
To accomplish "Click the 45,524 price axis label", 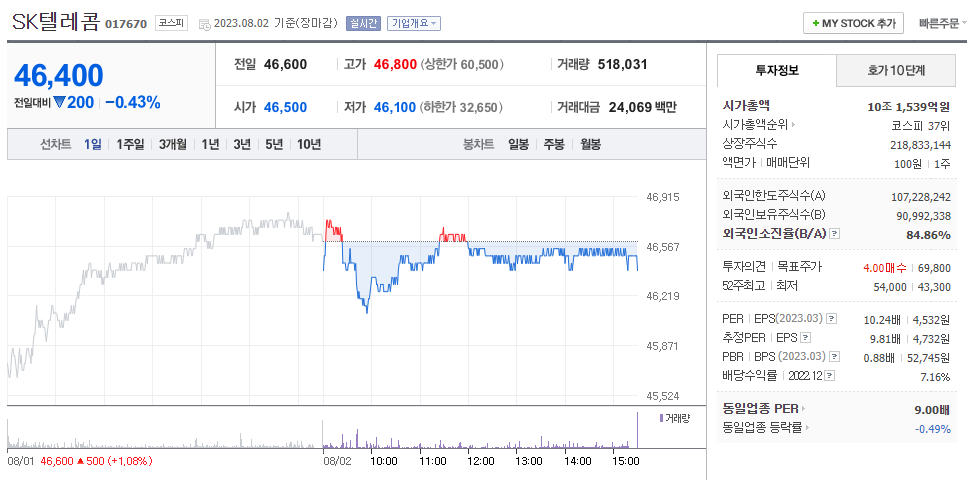I will click(x=662, y=395).
